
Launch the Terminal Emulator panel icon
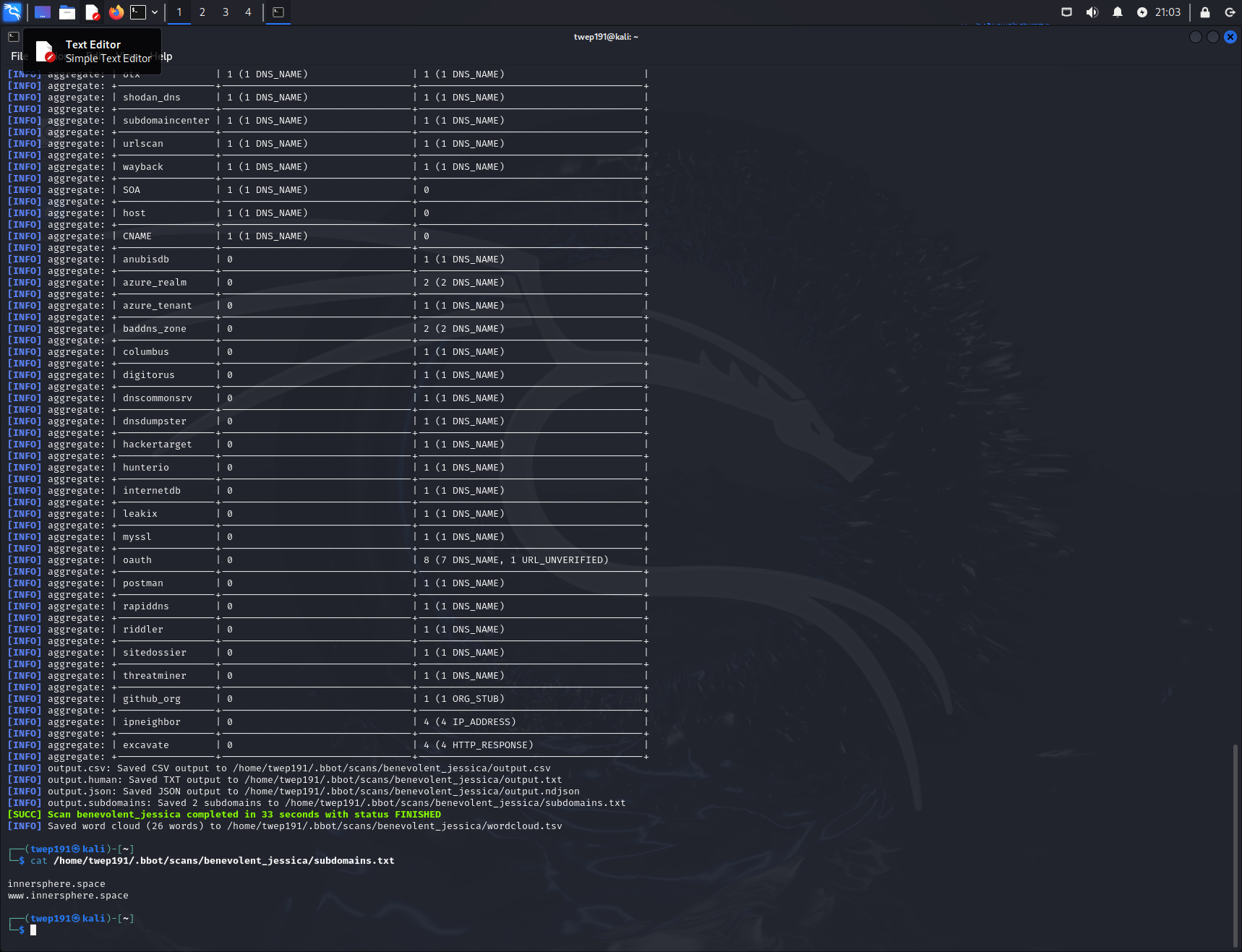coord(138,12)
